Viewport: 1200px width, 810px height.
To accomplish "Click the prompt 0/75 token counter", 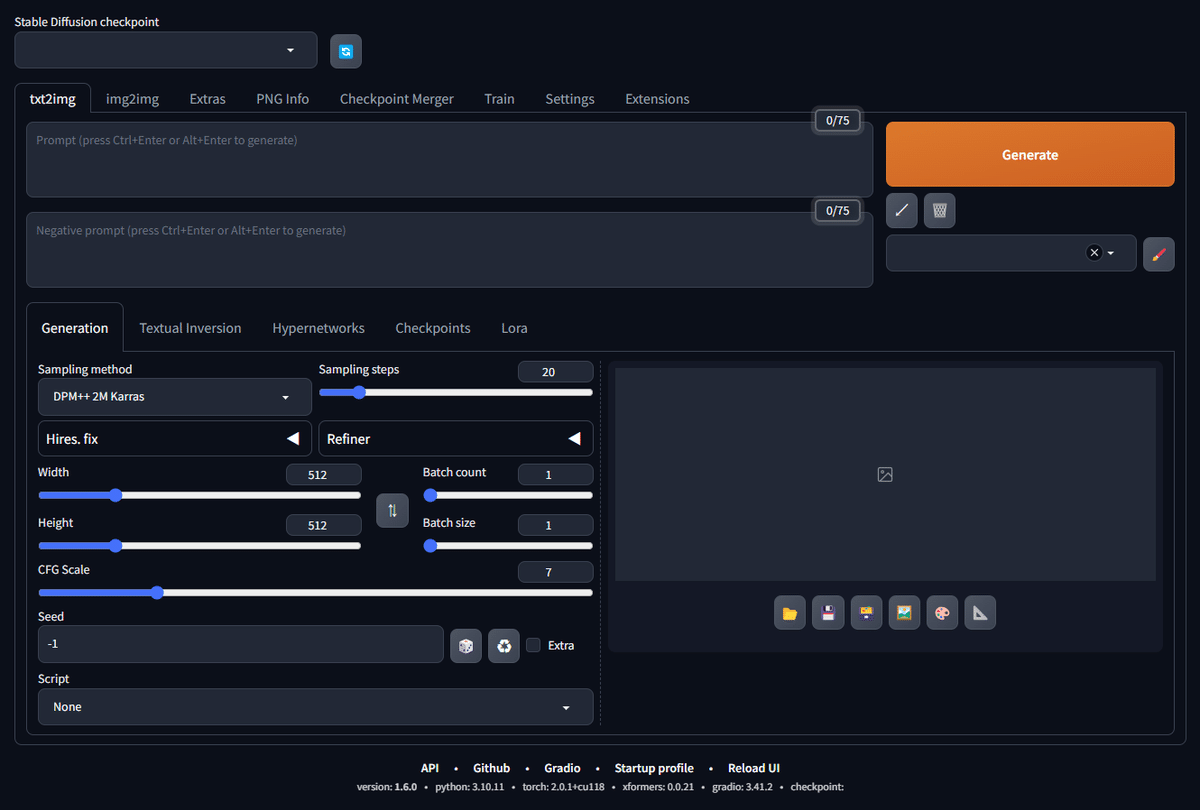I will [837, 121].
